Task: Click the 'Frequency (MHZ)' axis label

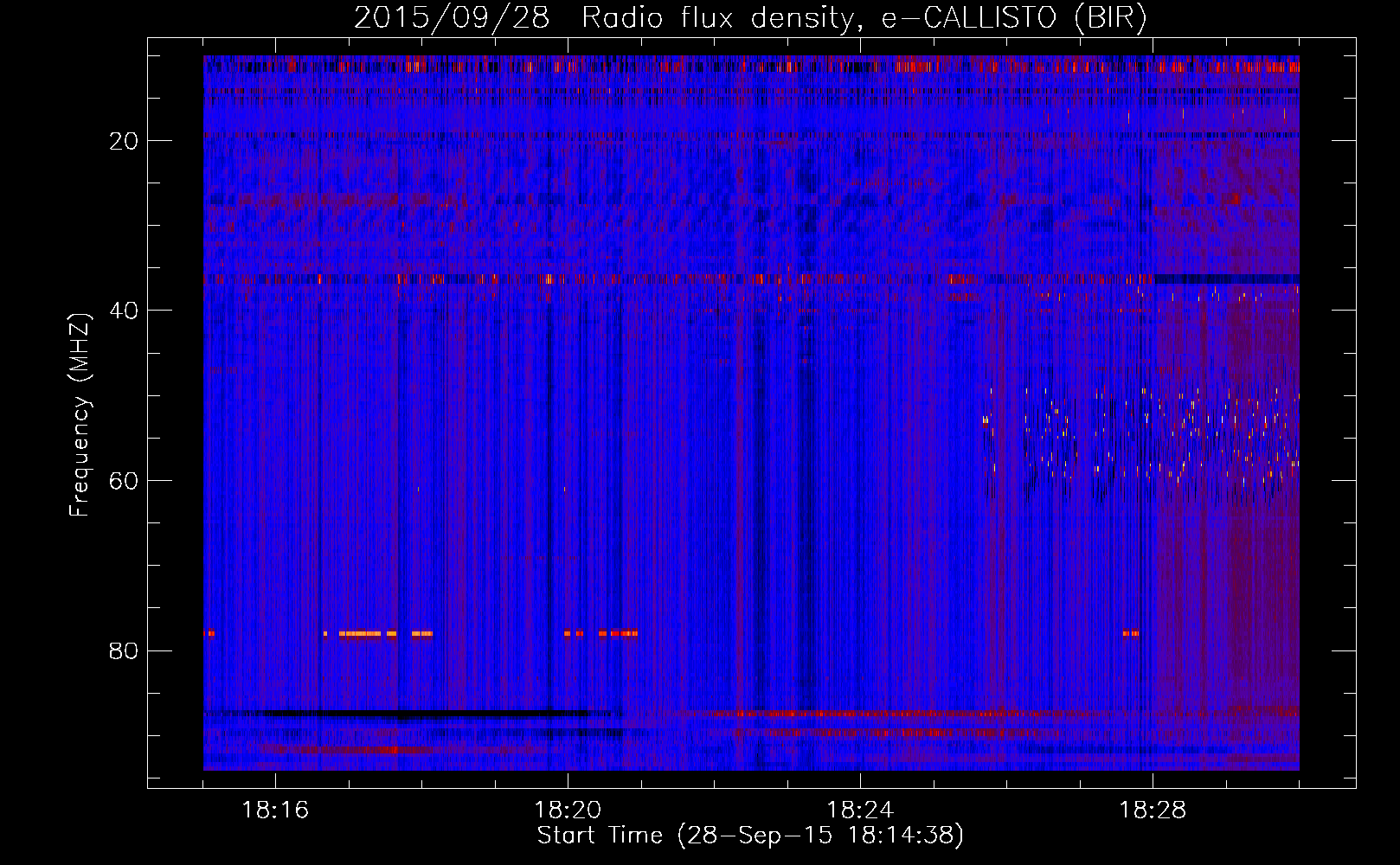Action: tap(80, 416)
